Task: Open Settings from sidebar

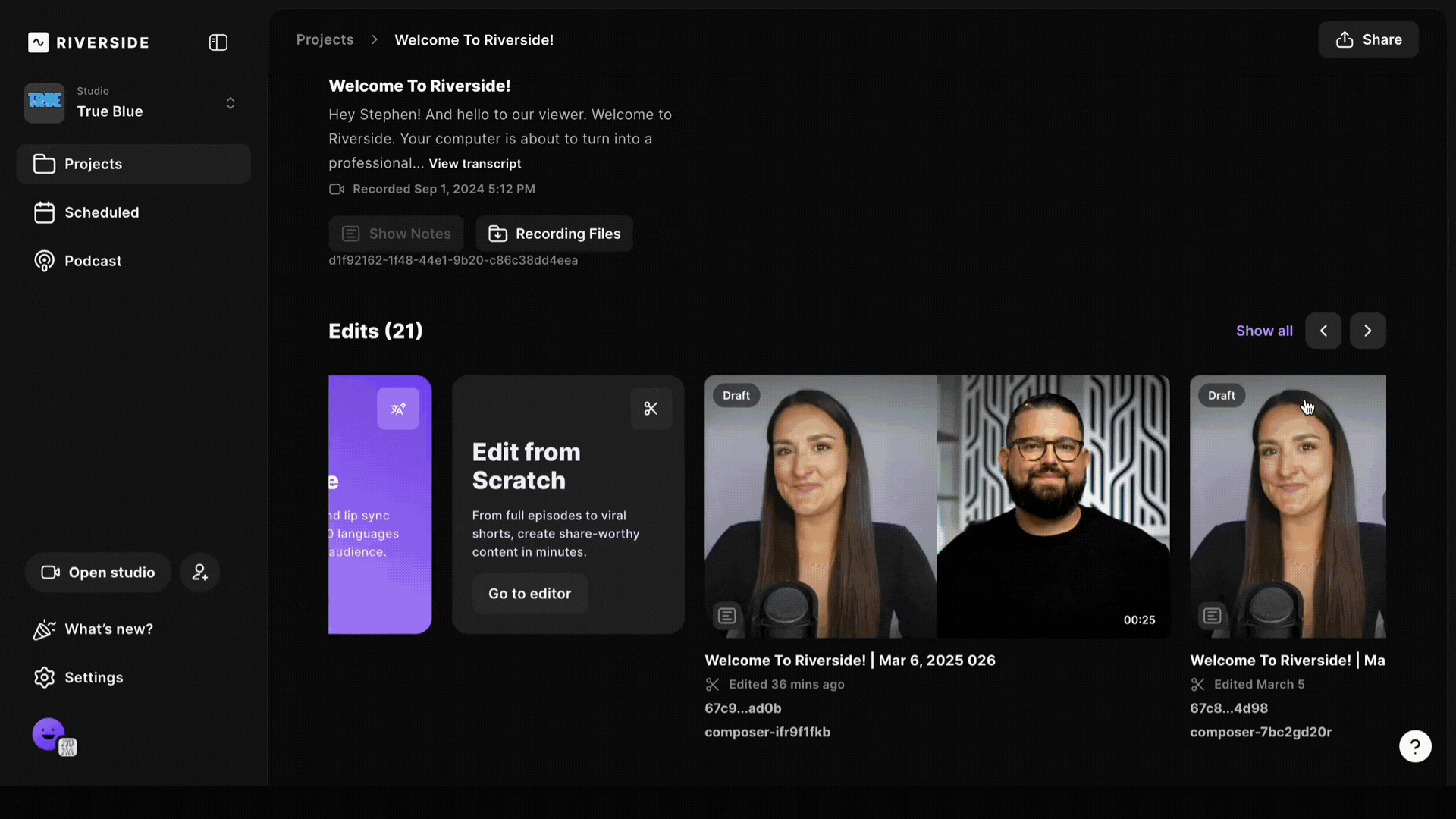Action: tap(93, 678)
